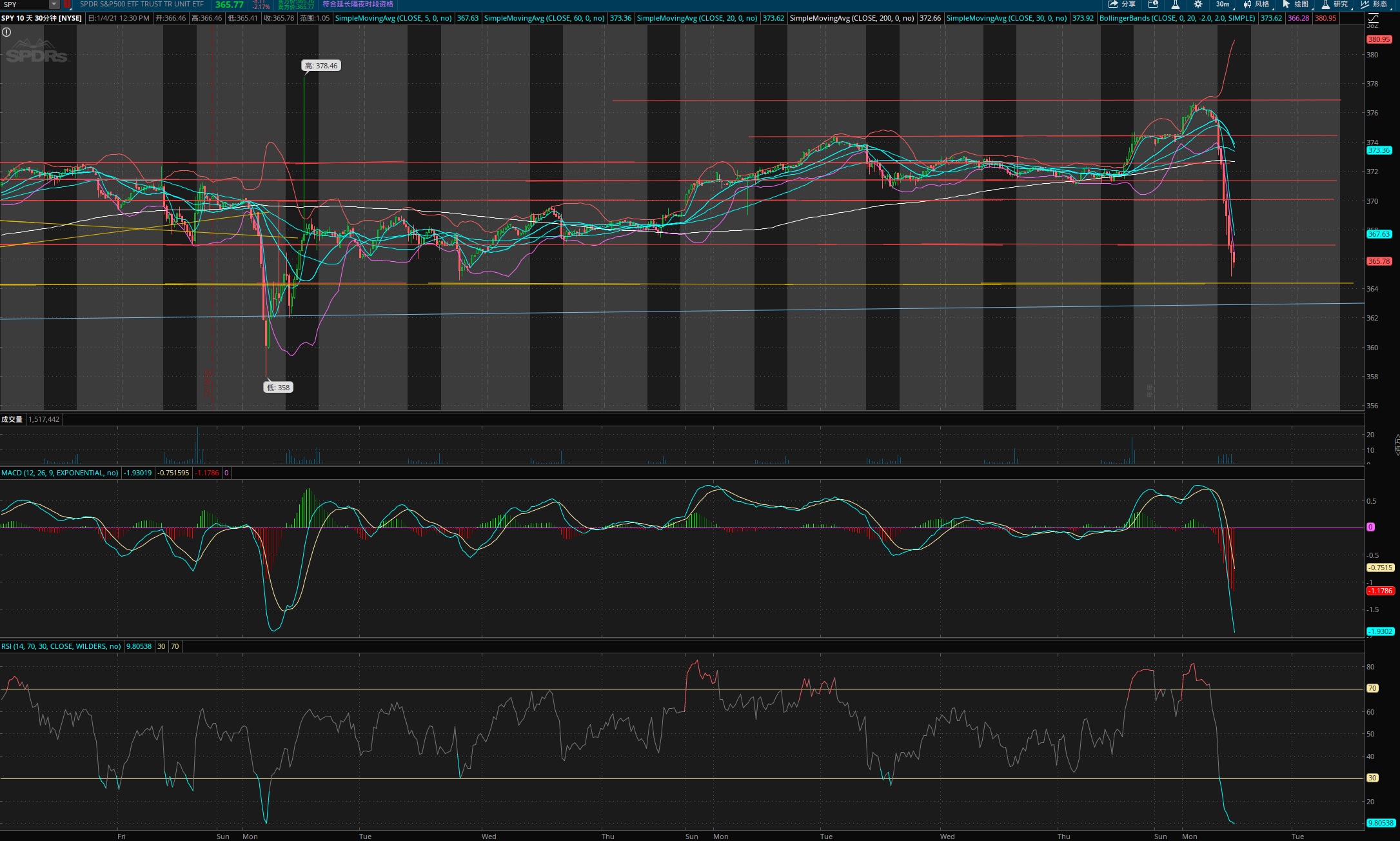Viewport: 1400px width, 841px height.
Task: Click the Bollinger lower band value 366.28
Action: tap(1298, 18)
